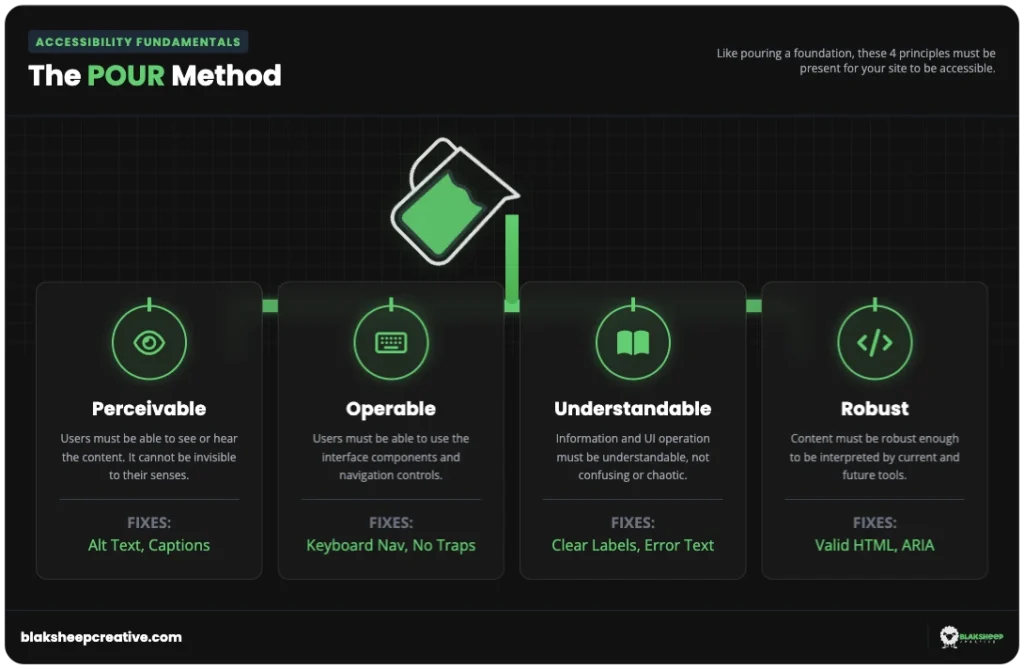Open the blaksheepcreative.com website link
The height and width of the screenshot is (669, 1024).
(x=102, y=636)
